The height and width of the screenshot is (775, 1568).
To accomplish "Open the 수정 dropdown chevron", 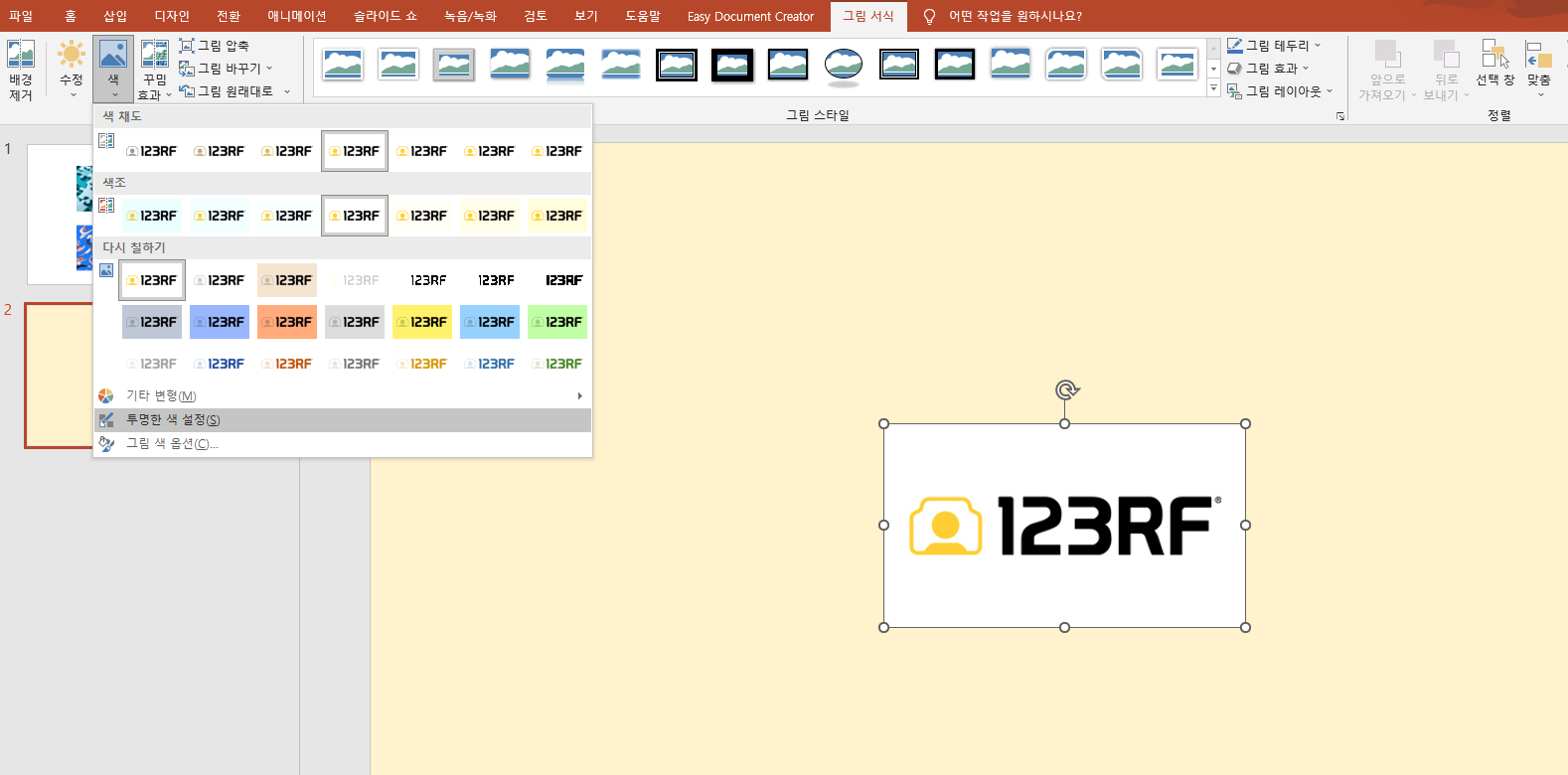I will (73, 95).
